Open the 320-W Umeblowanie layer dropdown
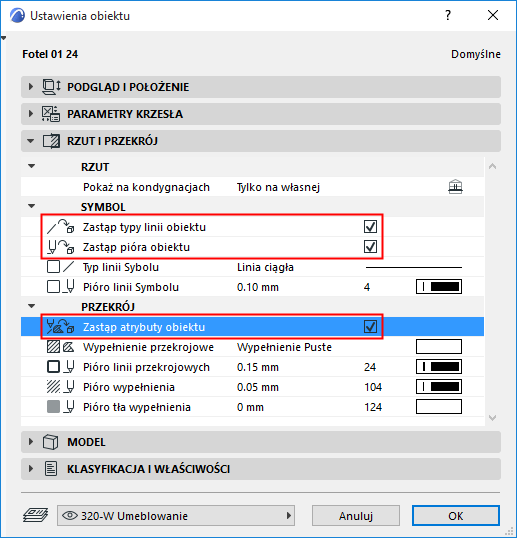517x538 pixels. click(x=176, y=515)
